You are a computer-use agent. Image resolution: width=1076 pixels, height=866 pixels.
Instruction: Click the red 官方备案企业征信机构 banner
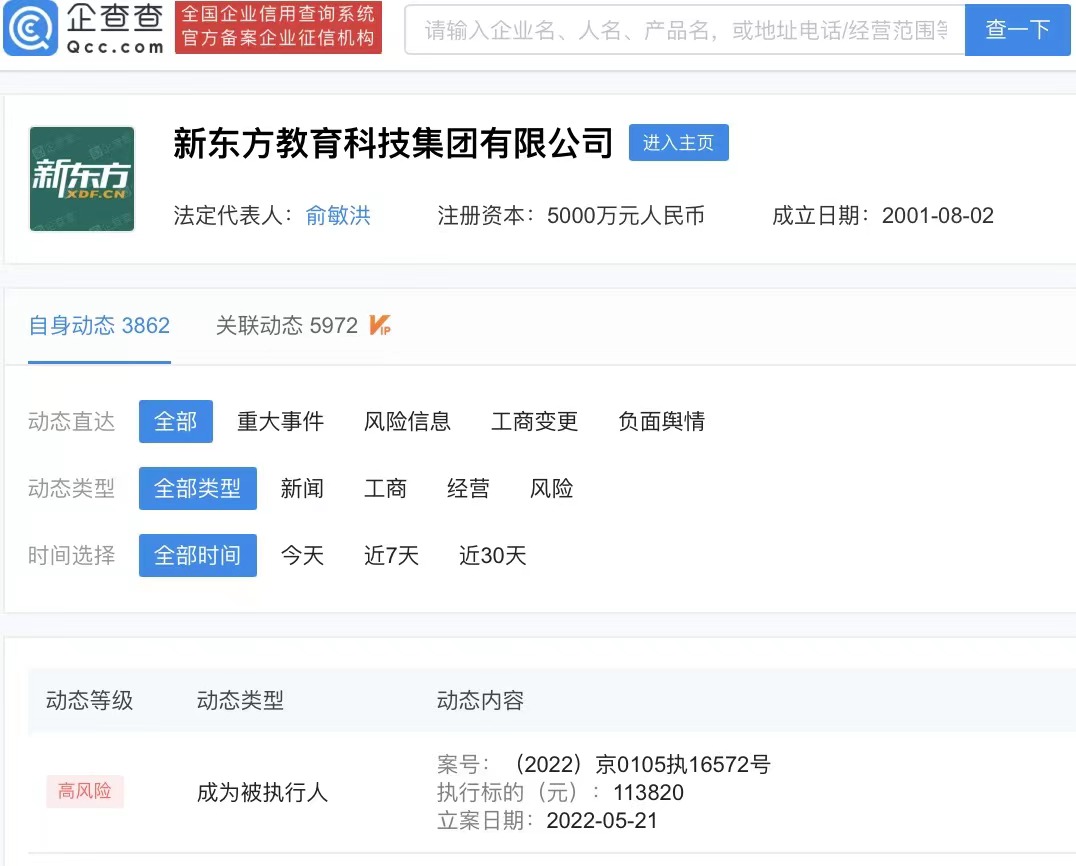pos(278,27)
